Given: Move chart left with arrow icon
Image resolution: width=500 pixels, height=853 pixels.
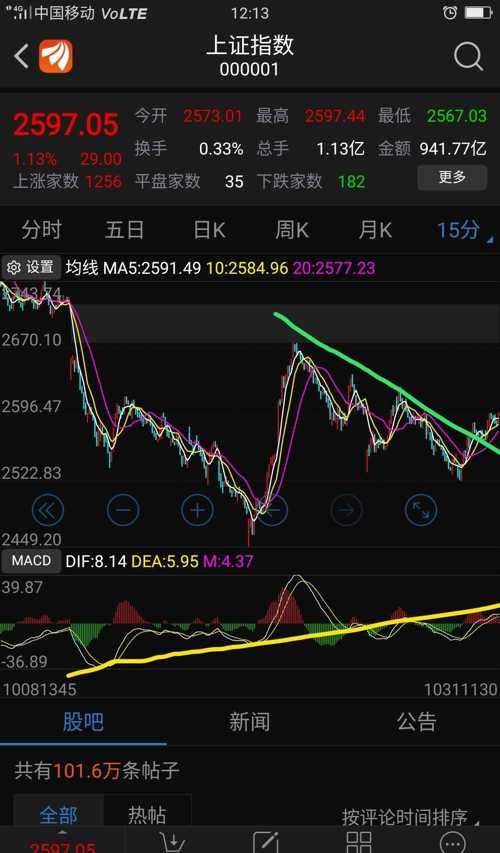Looking at the screenshot, I should point(272,510).
